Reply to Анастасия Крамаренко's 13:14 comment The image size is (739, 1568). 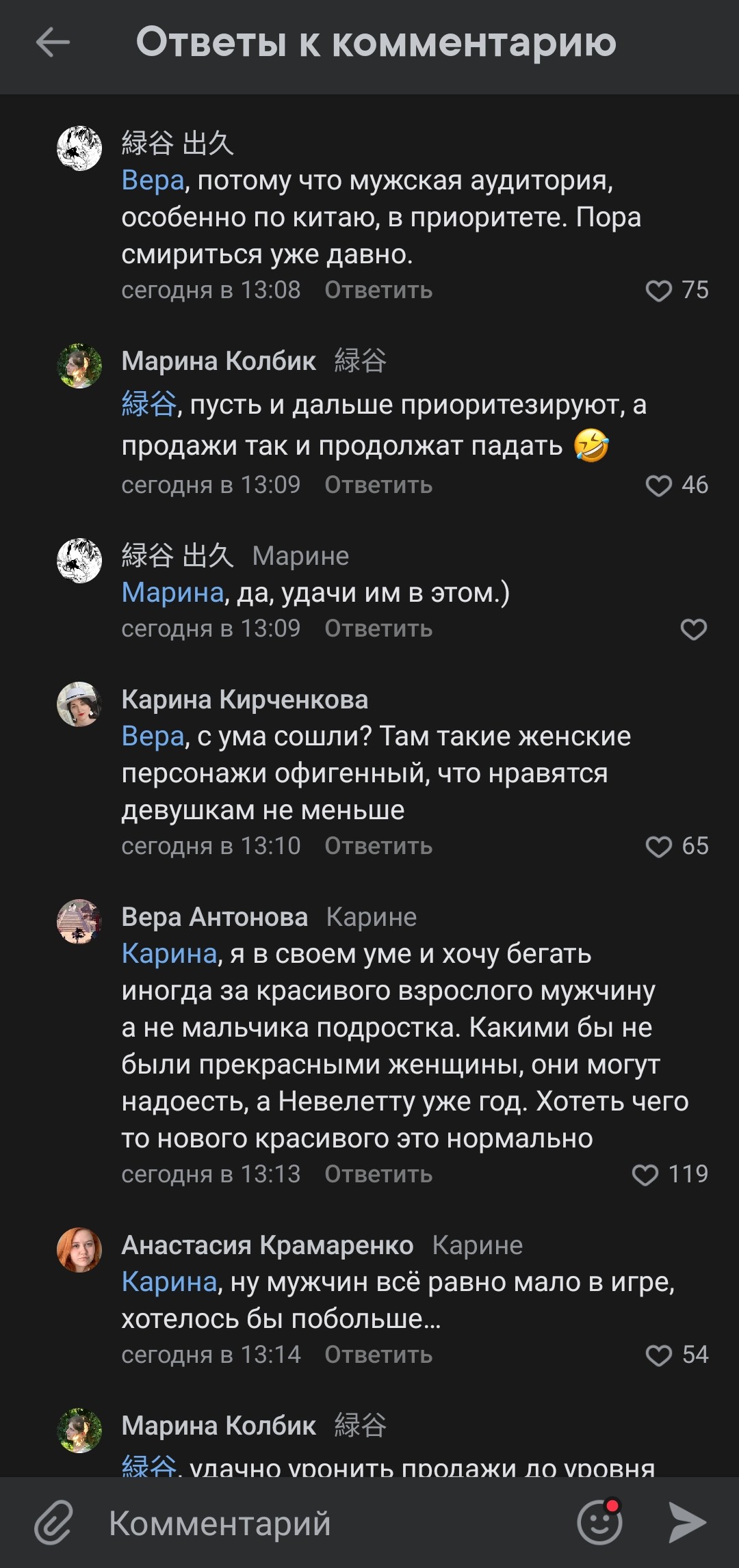(378, 1355)
